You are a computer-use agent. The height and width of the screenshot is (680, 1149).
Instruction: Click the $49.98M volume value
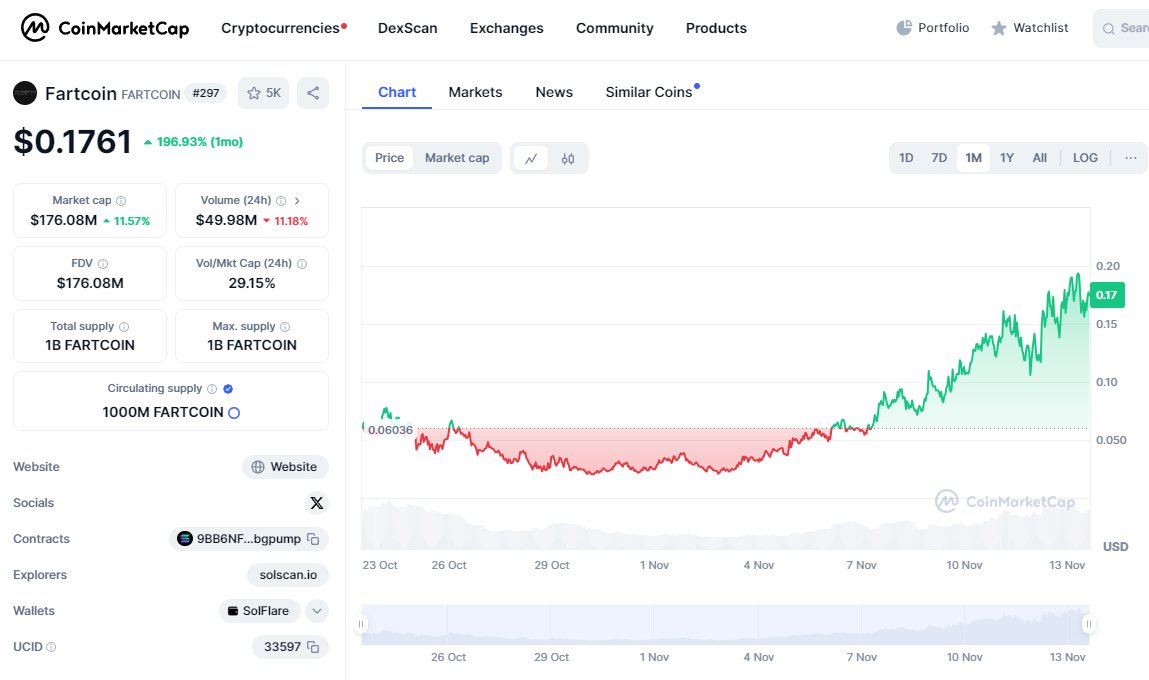tap(226, 220)
